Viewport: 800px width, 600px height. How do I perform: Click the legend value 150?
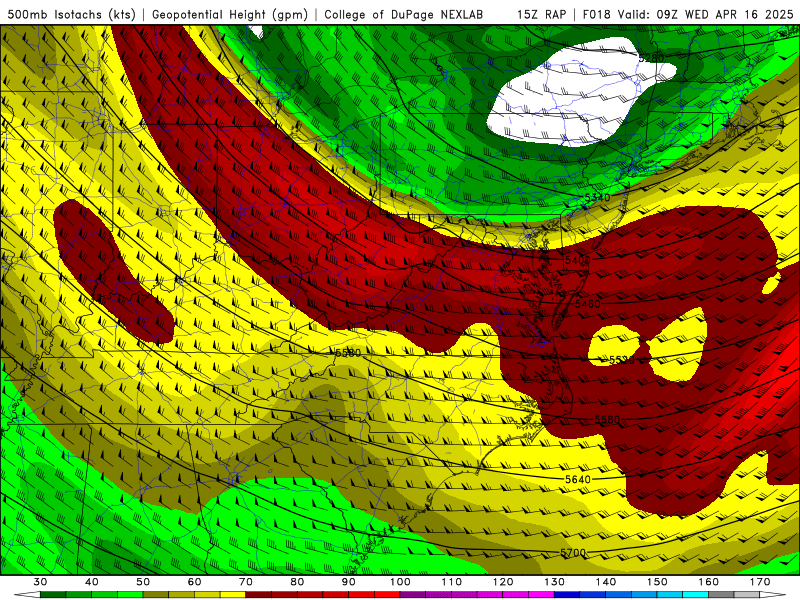click(x=658, y=582)
